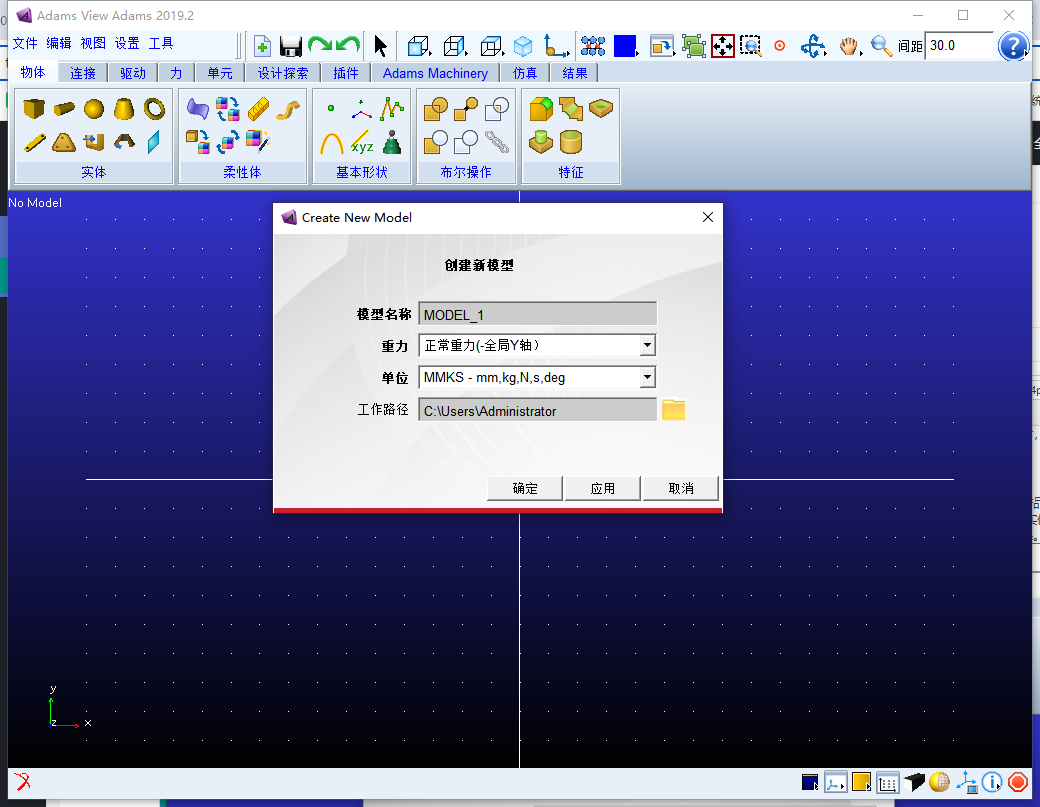Click the redo arrow icon
1040x807 pixels.
(320, 45)
